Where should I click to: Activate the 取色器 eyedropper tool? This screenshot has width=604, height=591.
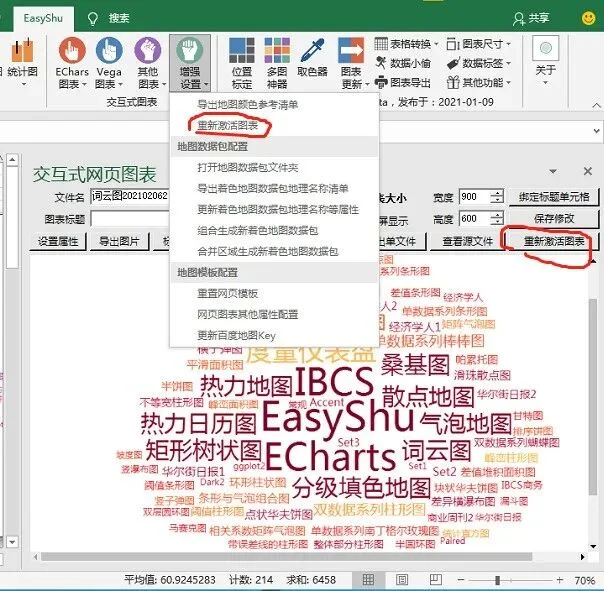pyautogui.click(x=312, y=57)
